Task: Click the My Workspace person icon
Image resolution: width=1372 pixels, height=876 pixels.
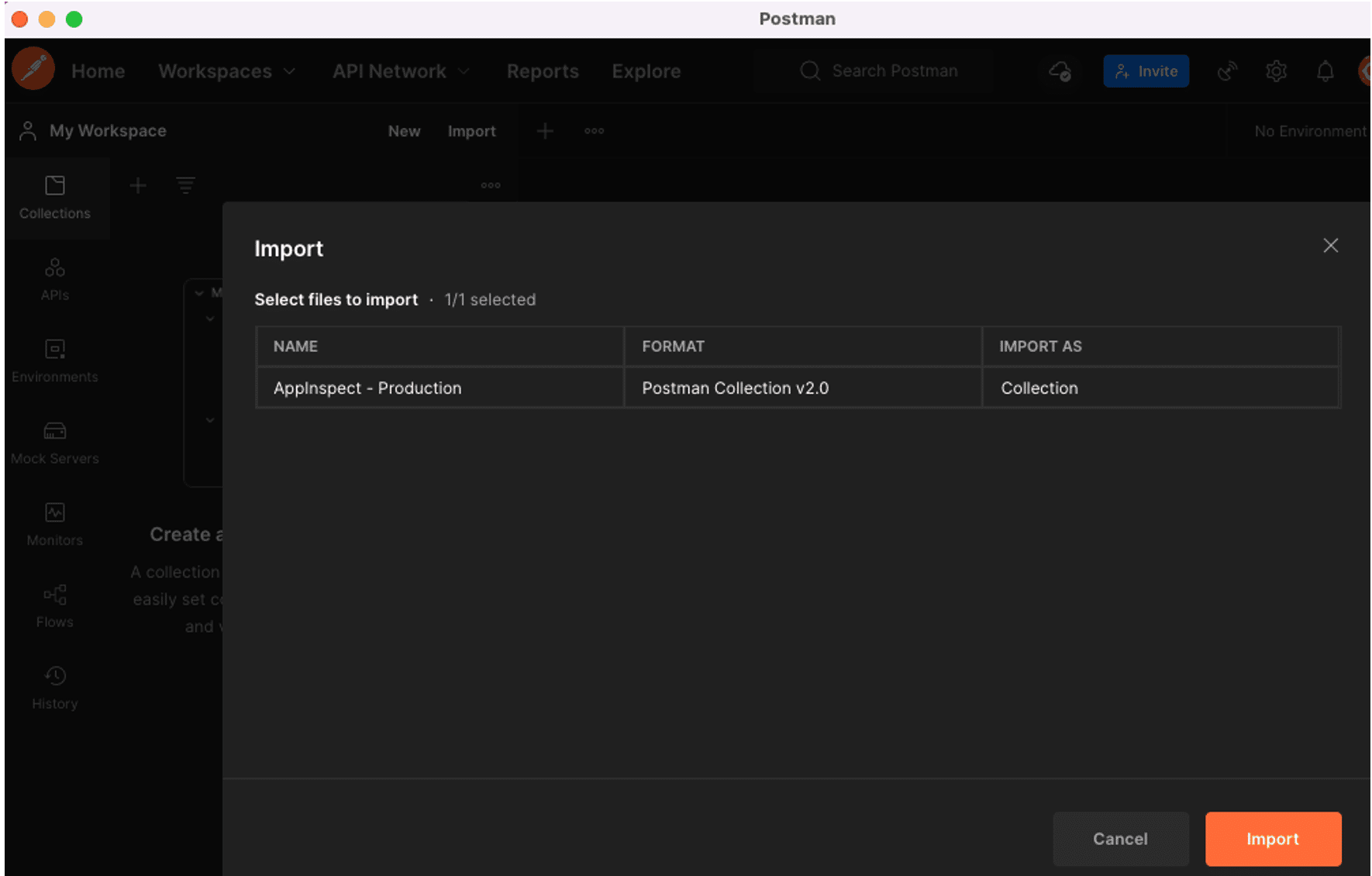Action: coord(28,131)
